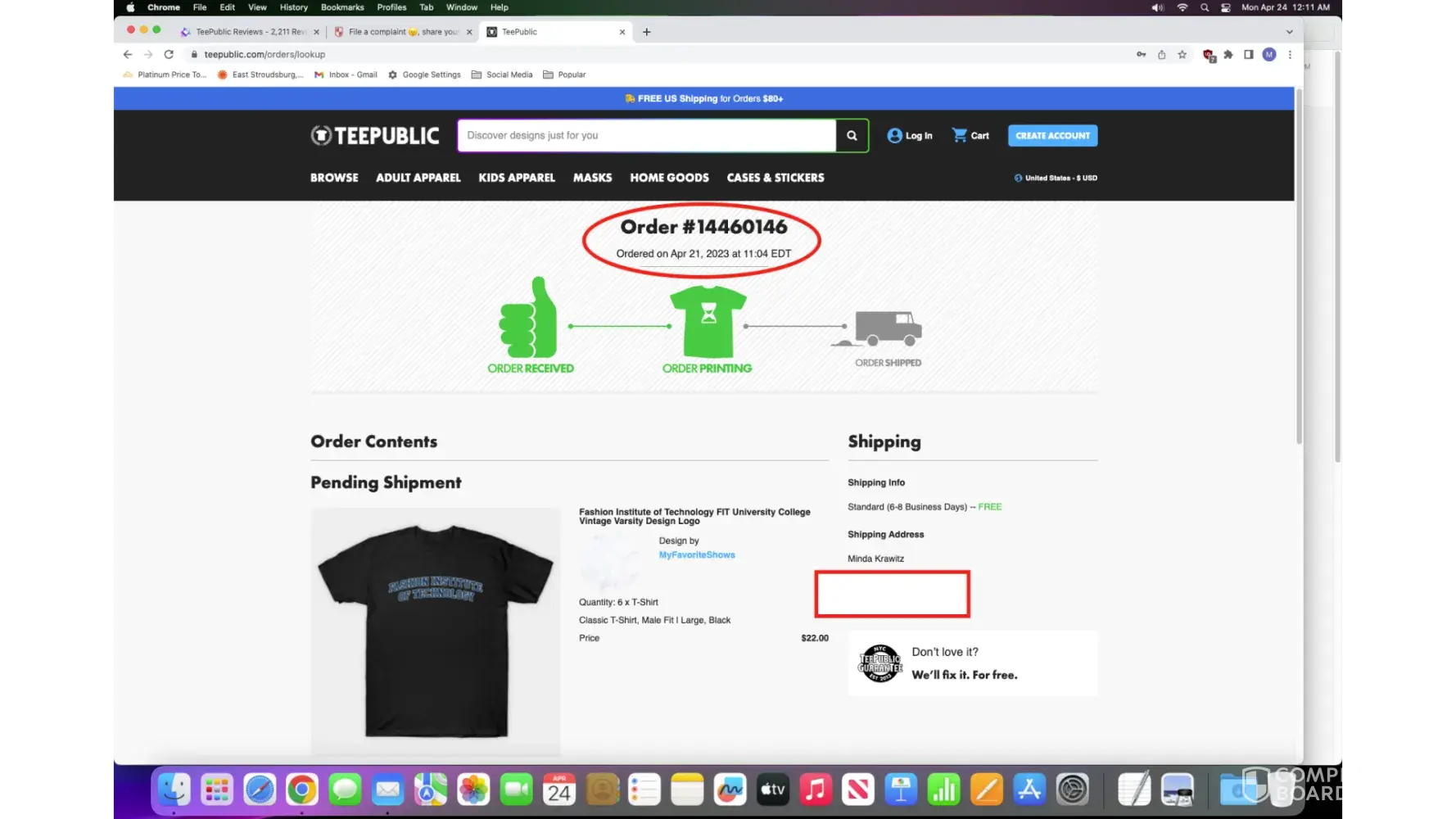Click the TeePublic logo
1456x819 pixels.
[x=375, y=136]
